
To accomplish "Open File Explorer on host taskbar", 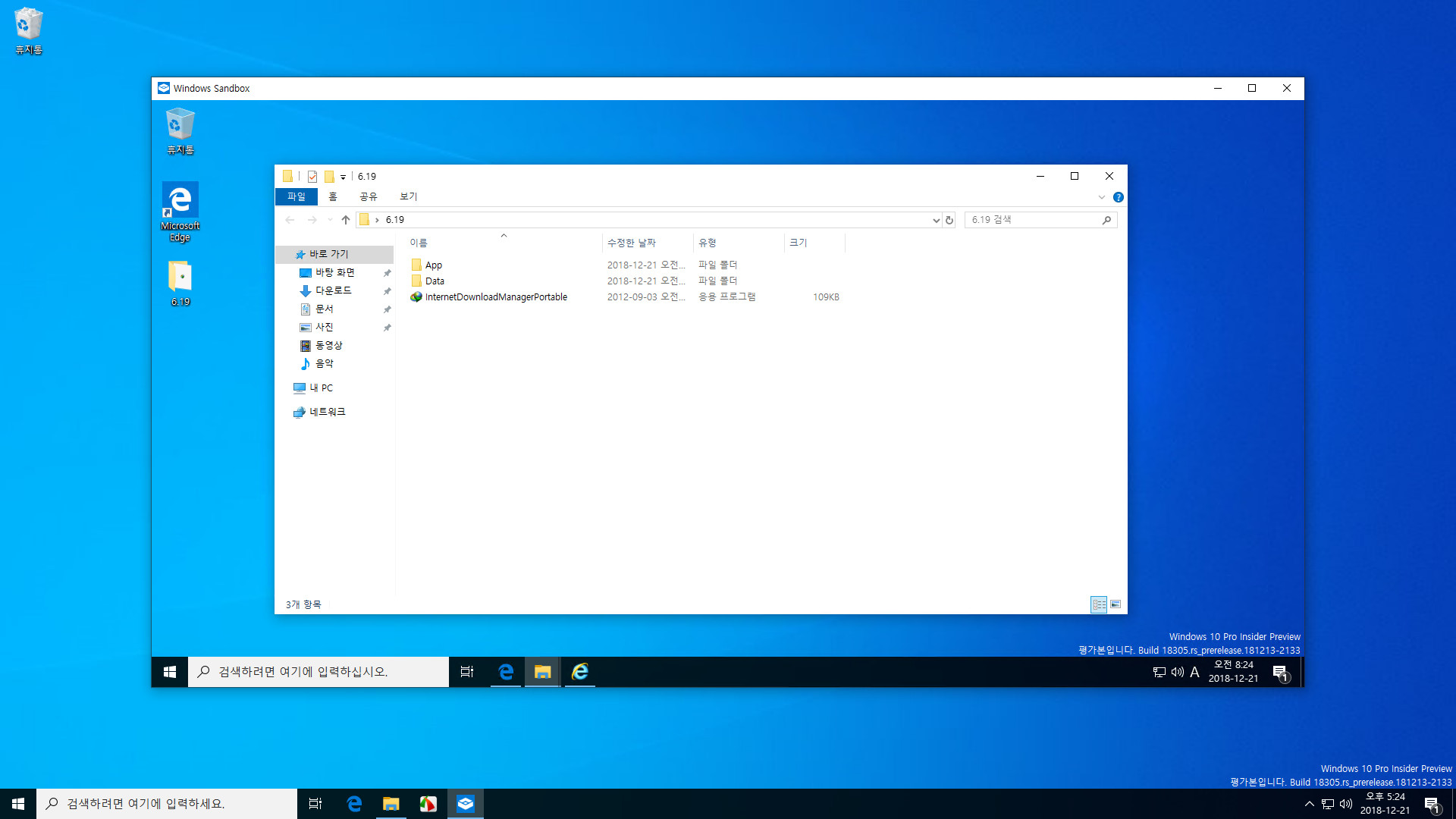I will (x=391, y=804).
